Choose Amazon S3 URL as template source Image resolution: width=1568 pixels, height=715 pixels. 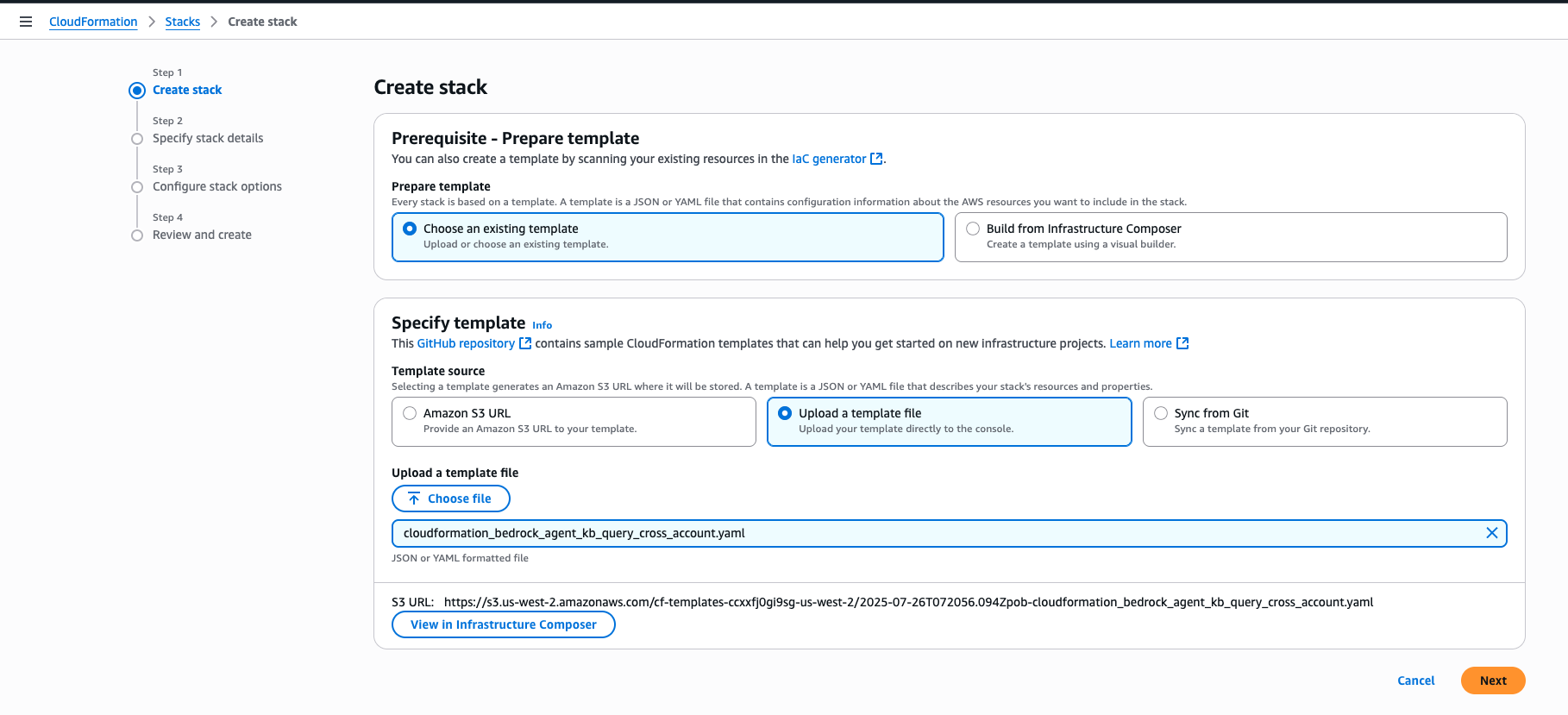[x=411, y=413]
